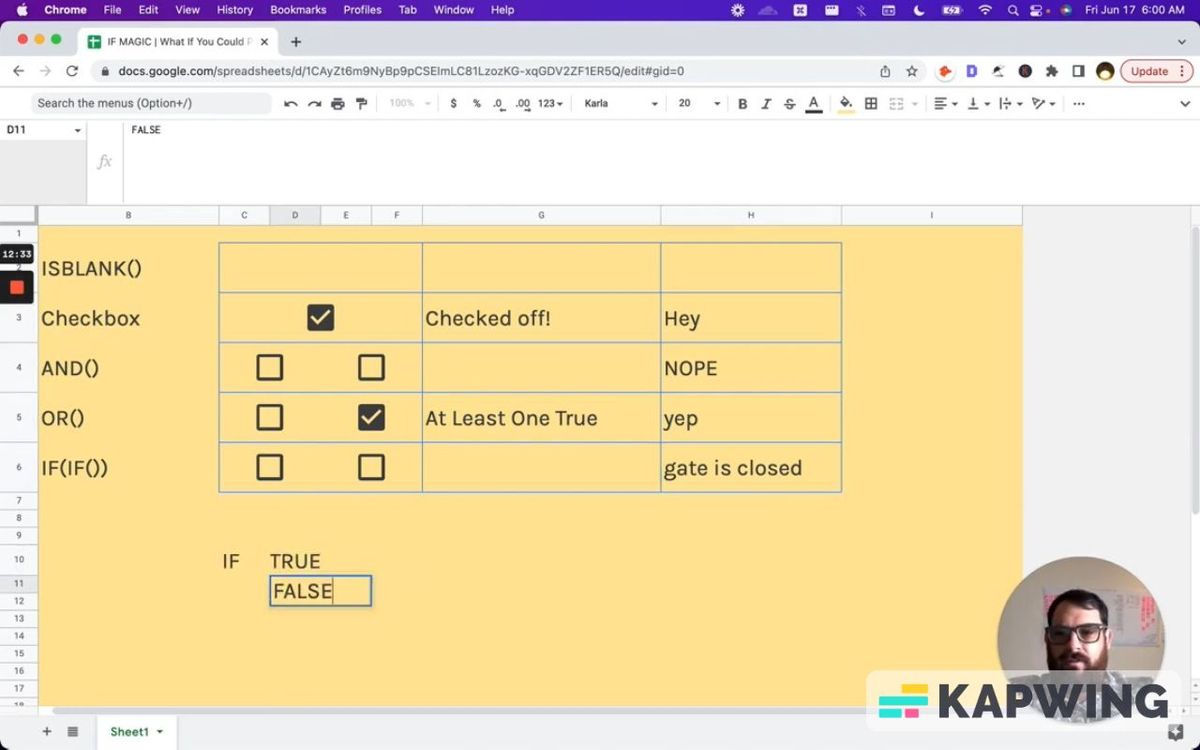Select the paint format roller icon
This screenshot has width=1200, height=750.
coord(362,104)
